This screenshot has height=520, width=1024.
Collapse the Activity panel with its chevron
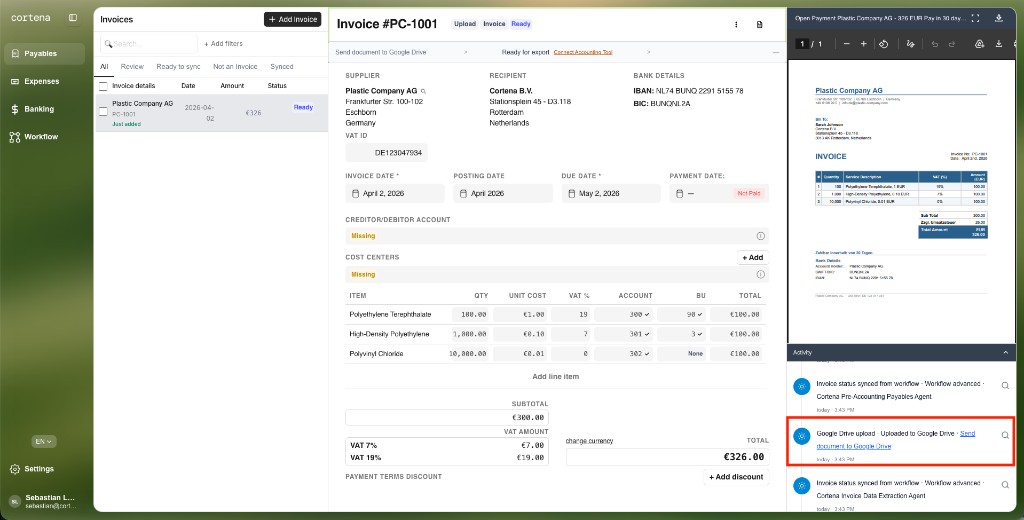1005,352
